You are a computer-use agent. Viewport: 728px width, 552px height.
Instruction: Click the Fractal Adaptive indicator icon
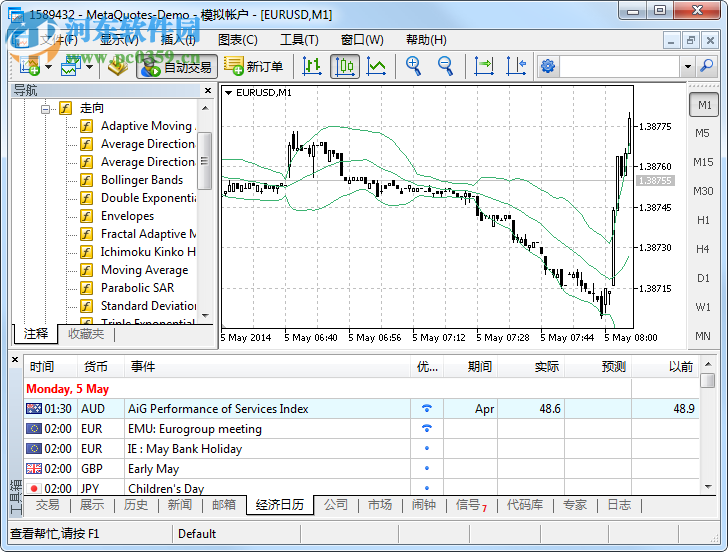point(86,234)
